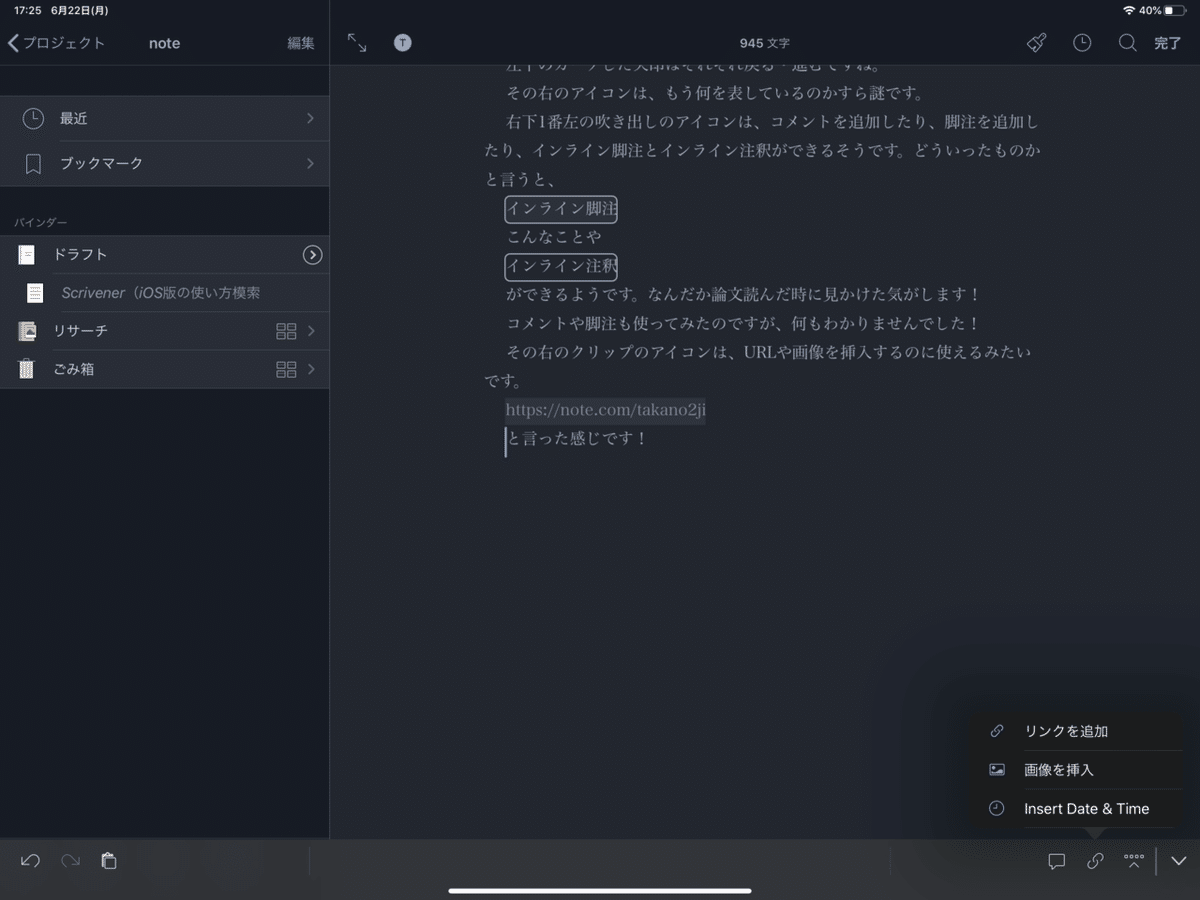Select the ごみ箱 trash folder
Viewport: 1200px width, 900px height.
pos(164,369)
